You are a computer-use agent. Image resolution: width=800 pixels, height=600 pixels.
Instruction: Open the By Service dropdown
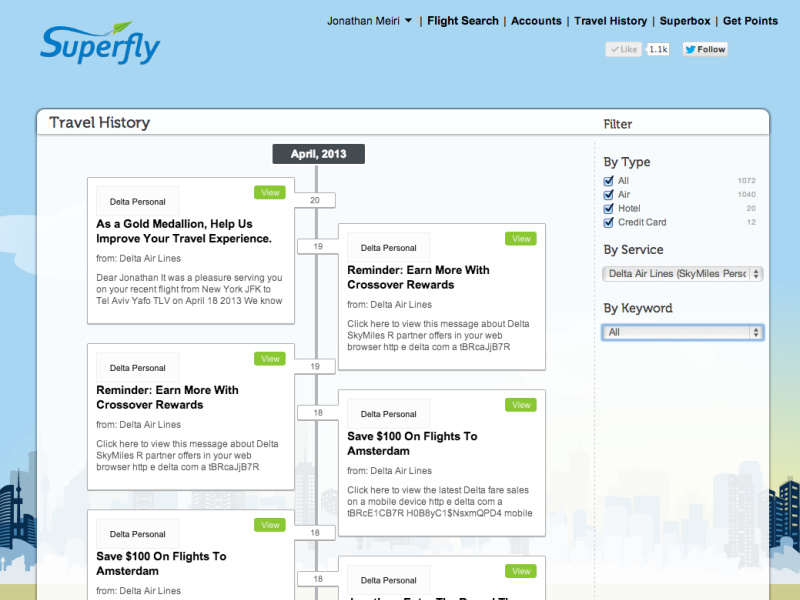coord(683,274)
